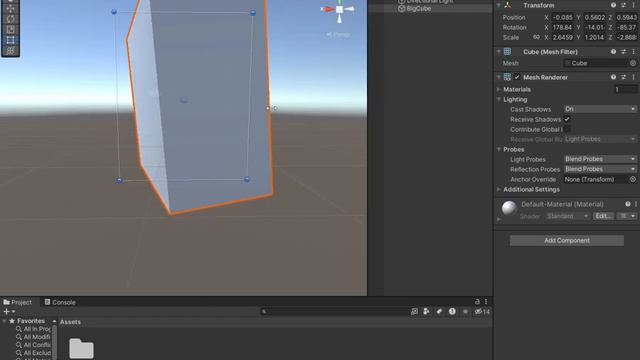The width and height of the screenshot is (640, 360).
Task: Click the Rotation Y value field
Action: tap(594, 27)
